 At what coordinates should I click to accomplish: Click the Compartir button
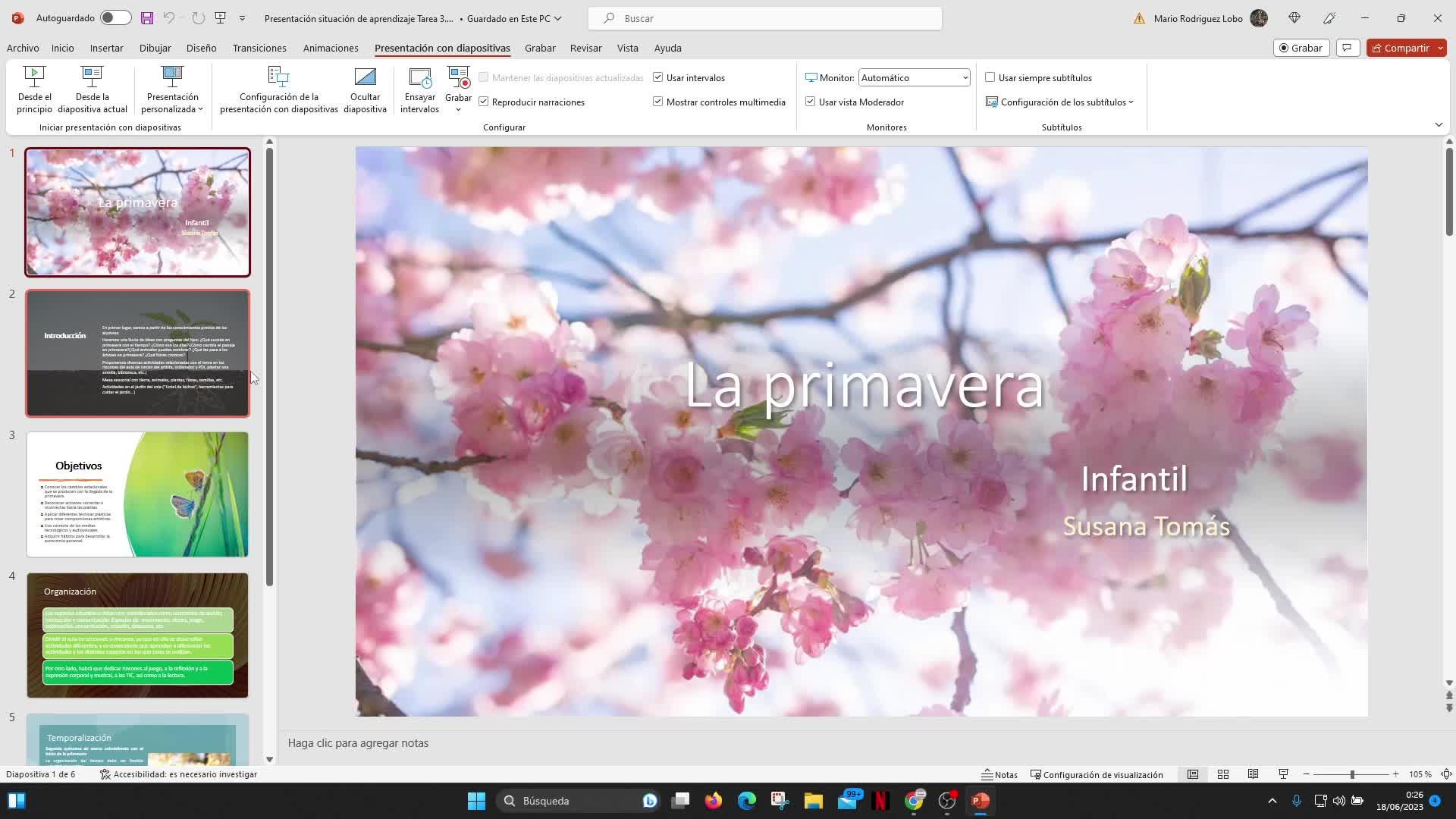(x=1400, y=48)
